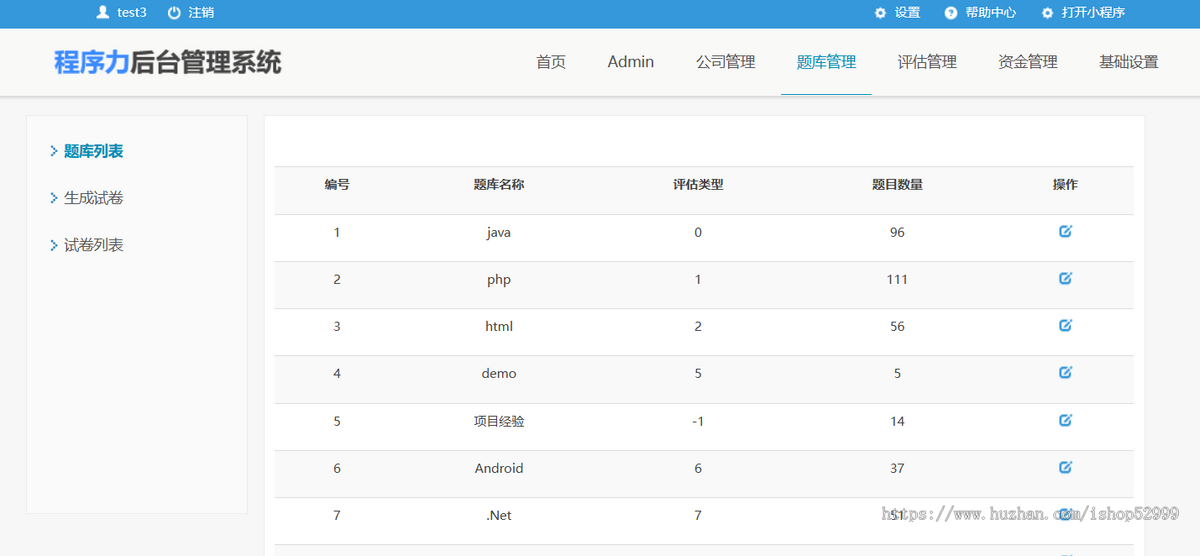This screenshot has width=1200, height=556.
Task: Click the question count 14 cell
Action: tap(897, 421)
